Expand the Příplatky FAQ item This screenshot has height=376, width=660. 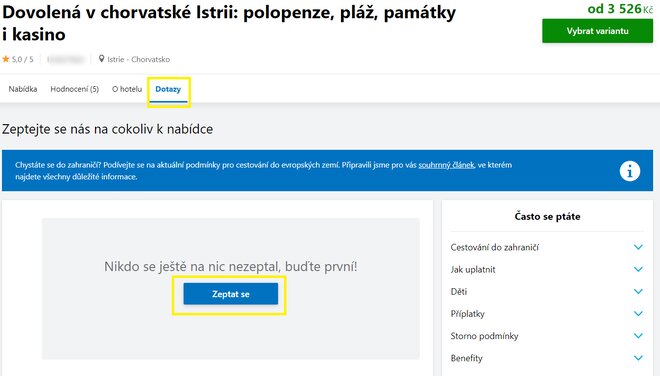[x=547, y=314]
